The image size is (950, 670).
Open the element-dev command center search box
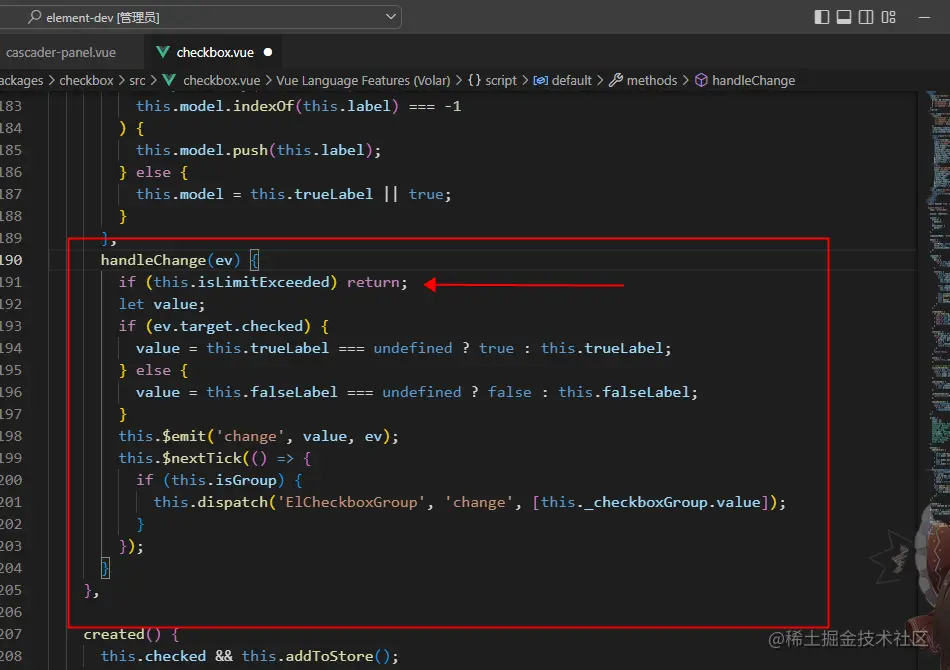200,17
